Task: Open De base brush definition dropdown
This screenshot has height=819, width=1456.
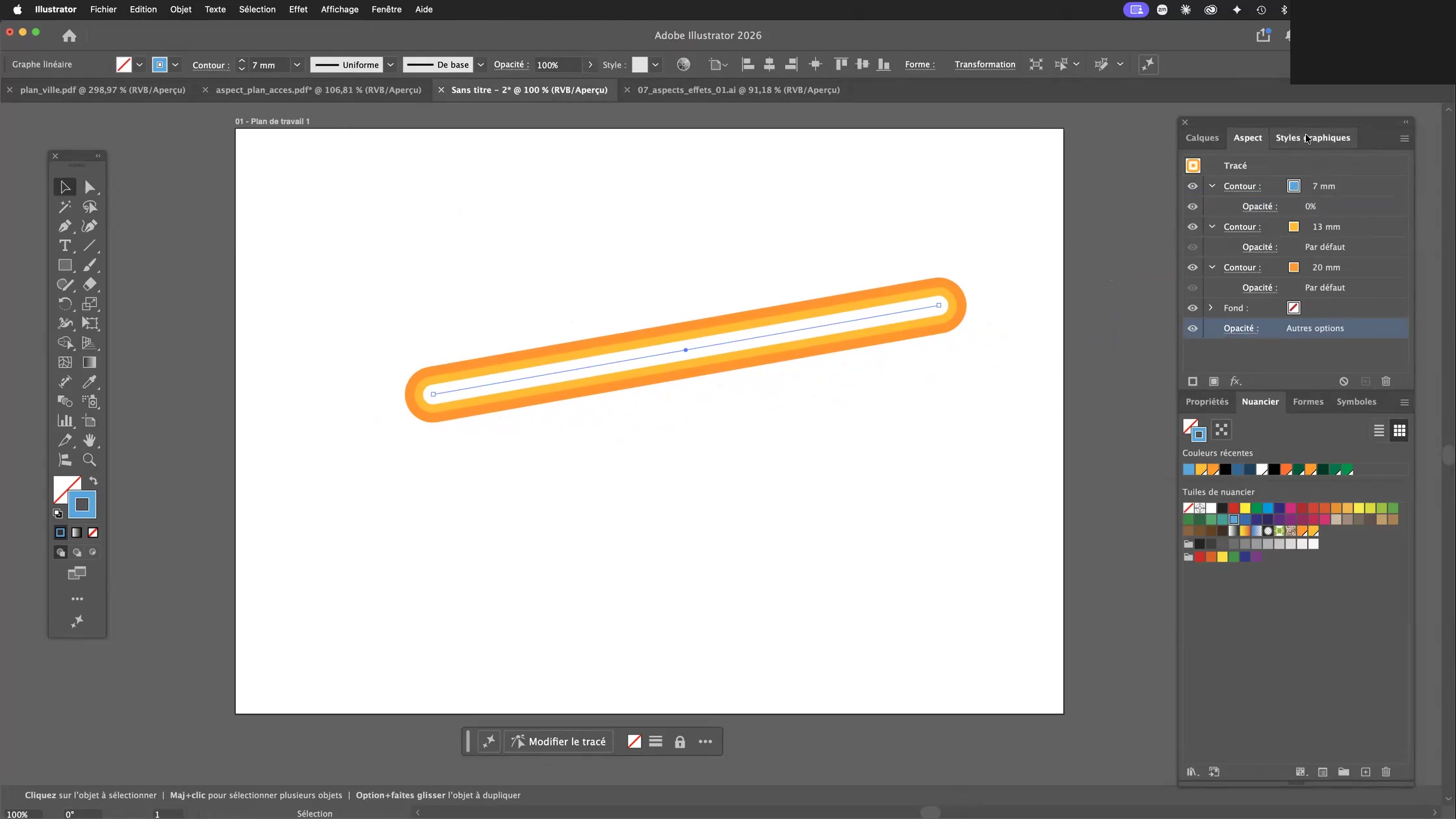Action: [x=481, y=64]
